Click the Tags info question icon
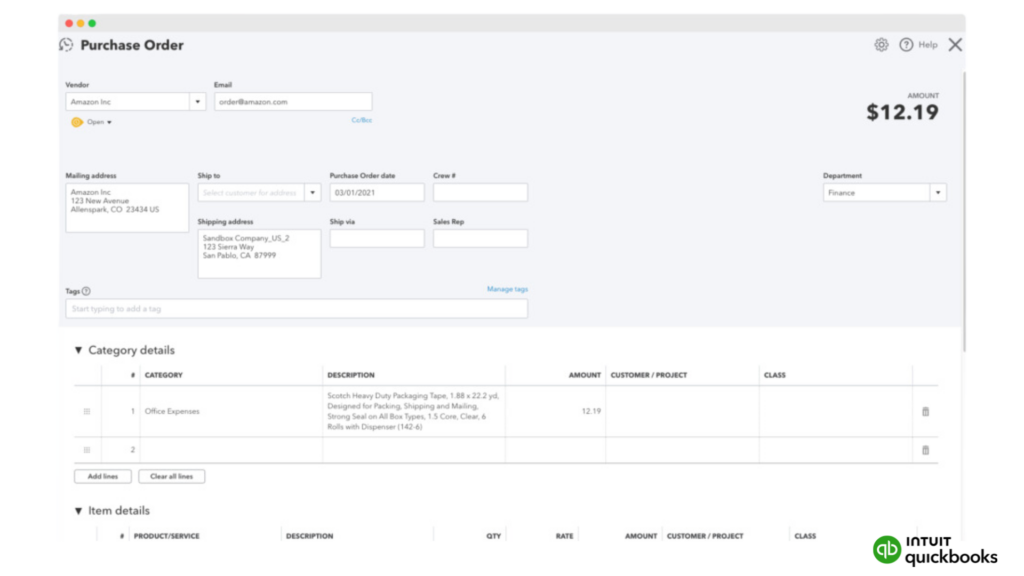 click(86, 291)
